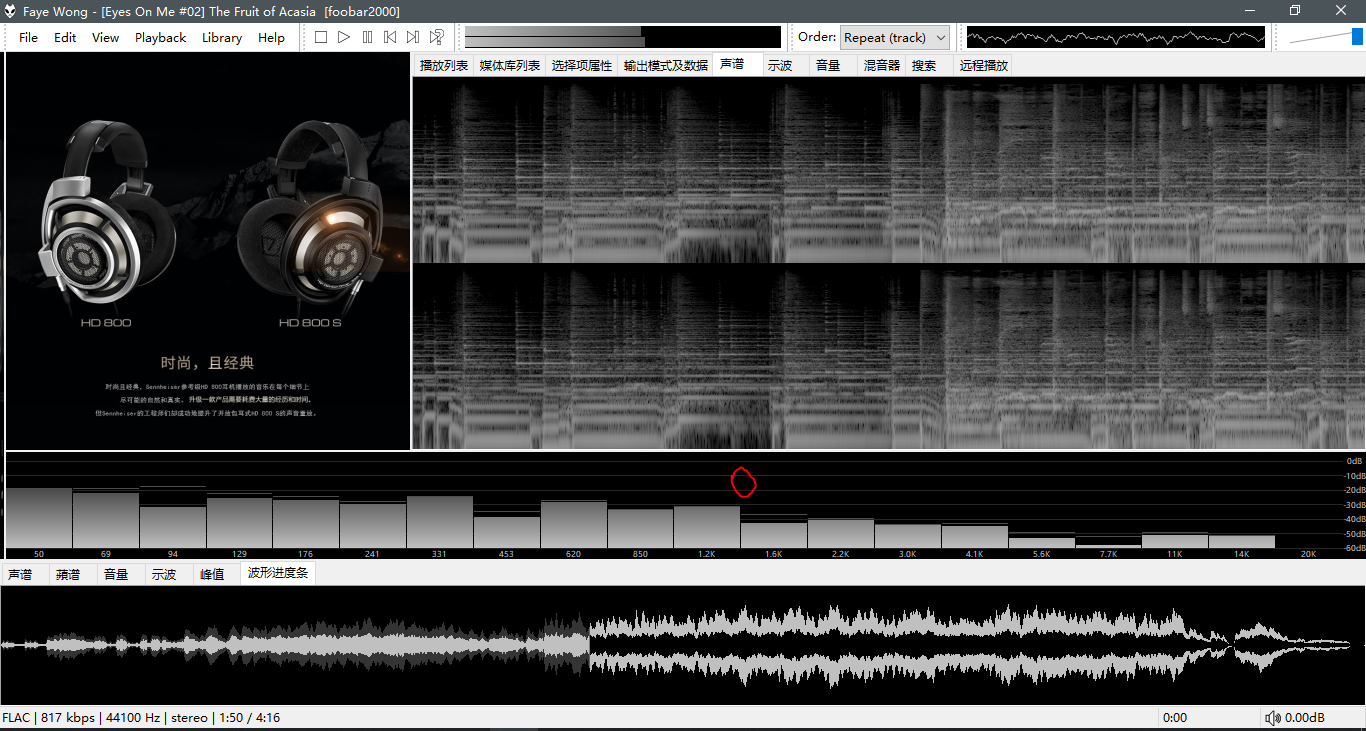Screen dimensions: 1366x731
Task: Click the speaker icon in status bar
Action: coord(1273,718)
